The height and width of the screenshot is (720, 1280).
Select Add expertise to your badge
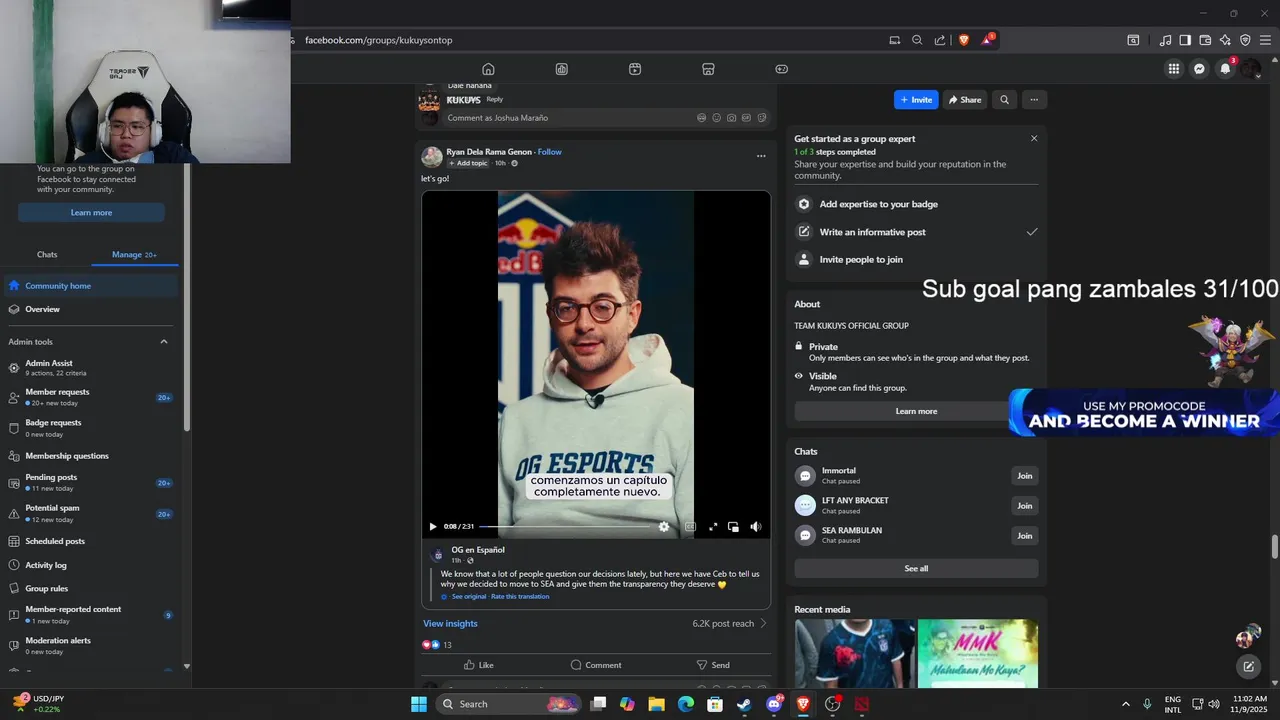click(916, 204)
